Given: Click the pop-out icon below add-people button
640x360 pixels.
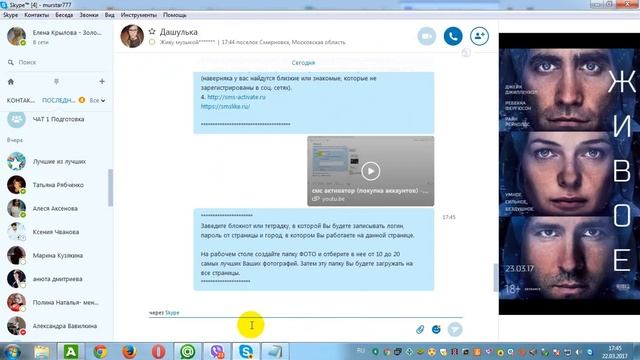Looking at the screenshot, I should click(466, 53).
